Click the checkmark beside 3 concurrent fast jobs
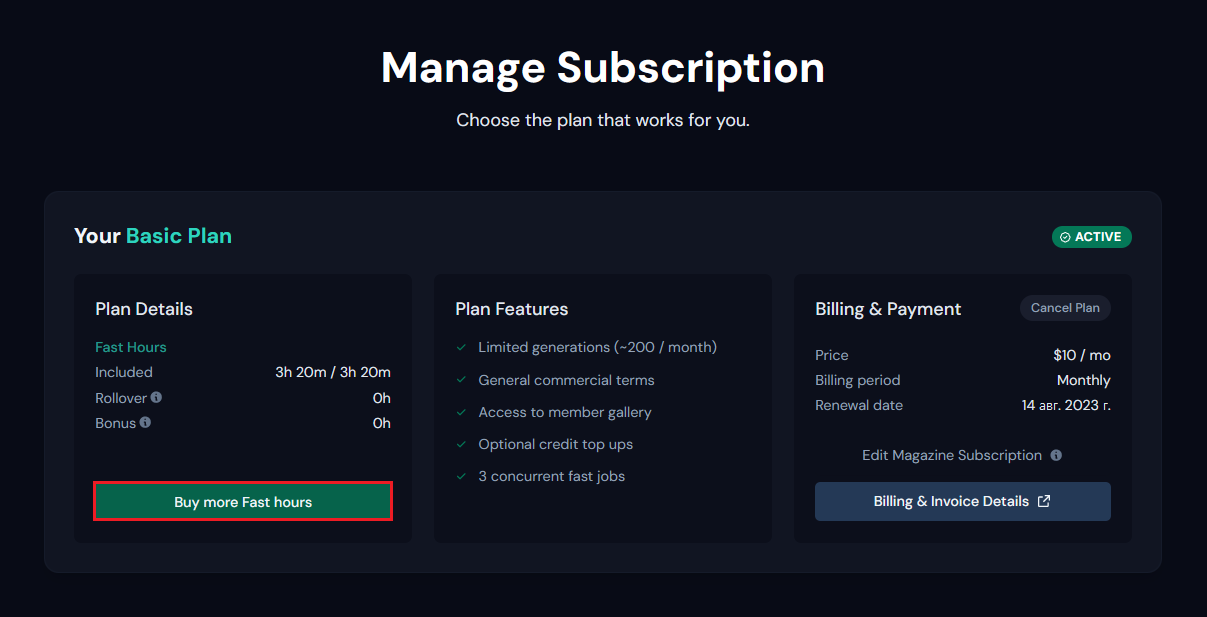Screen dimensions: 1207x617 (x=461, y=476)
